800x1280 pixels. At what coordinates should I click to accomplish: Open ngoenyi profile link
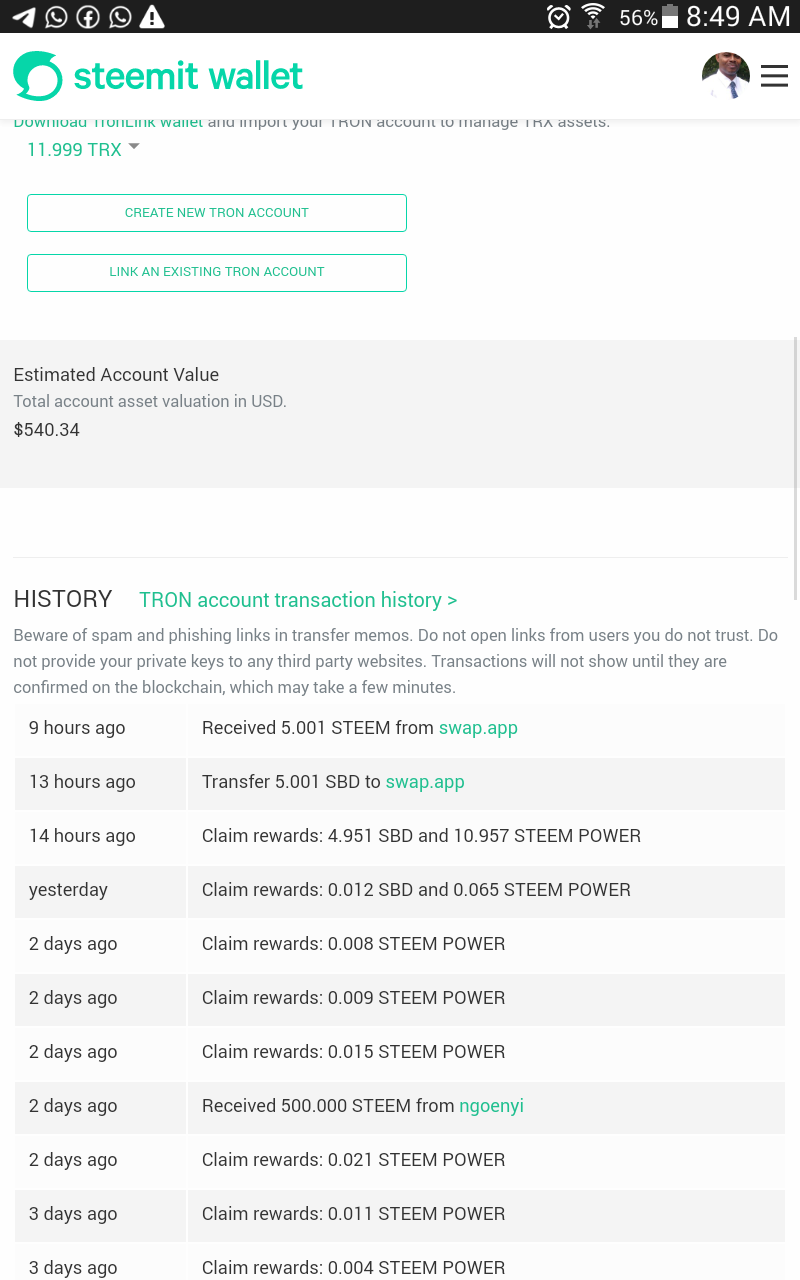click(491, 1106)
